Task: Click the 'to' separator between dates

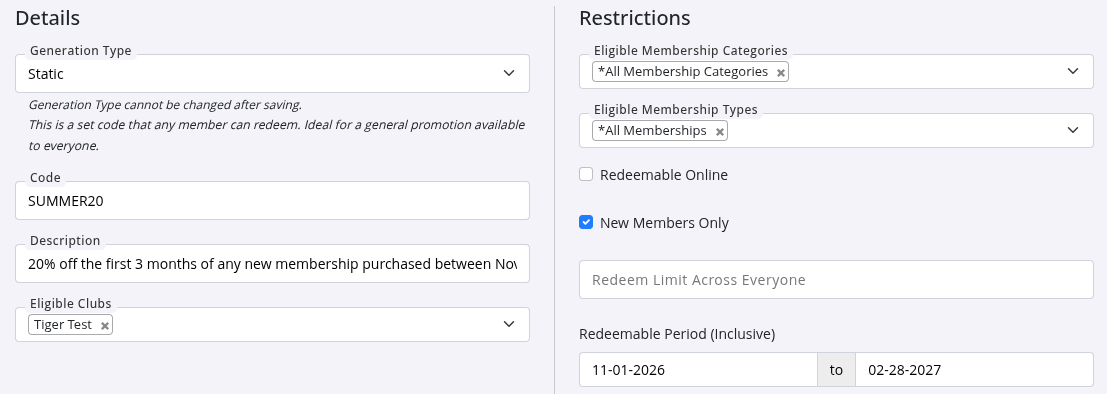Action: coord(836,370)
